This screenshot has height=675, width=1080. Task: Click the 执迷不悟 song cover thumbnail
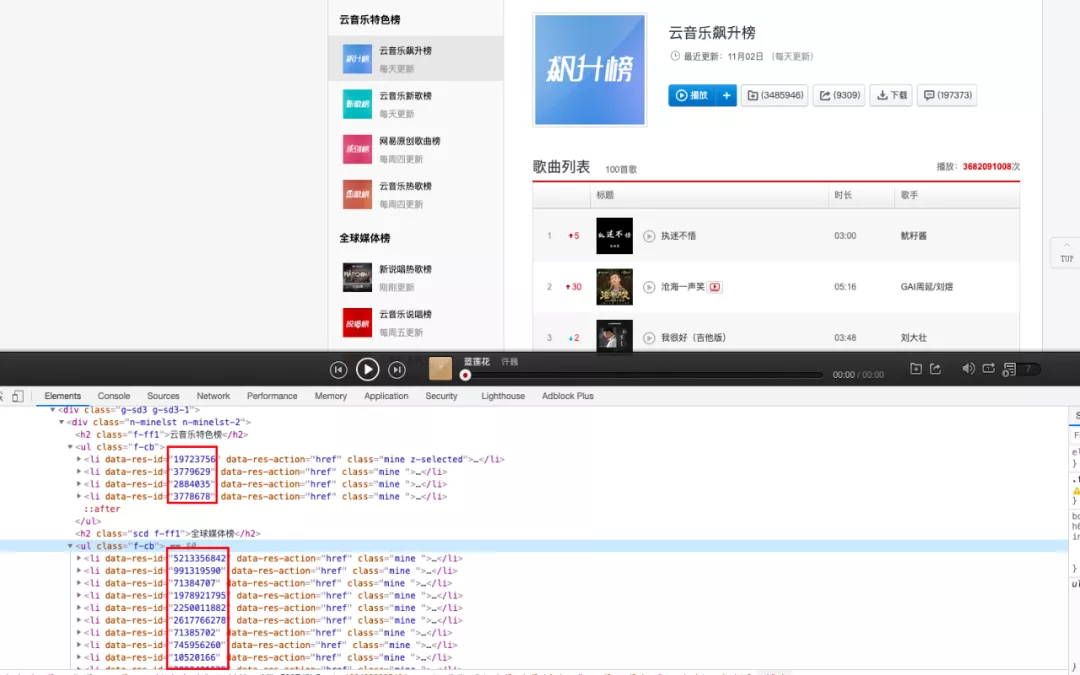click(x=614, y=236)
